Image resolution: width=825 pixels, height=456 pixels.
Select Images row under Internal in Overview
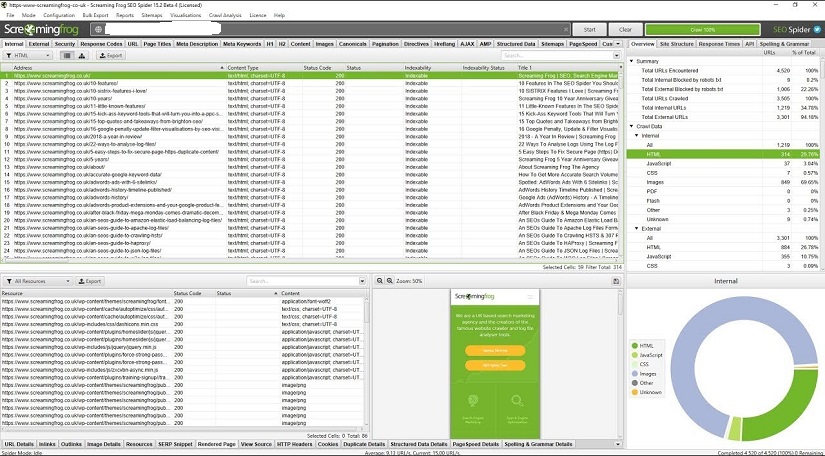tap(723, 182)
